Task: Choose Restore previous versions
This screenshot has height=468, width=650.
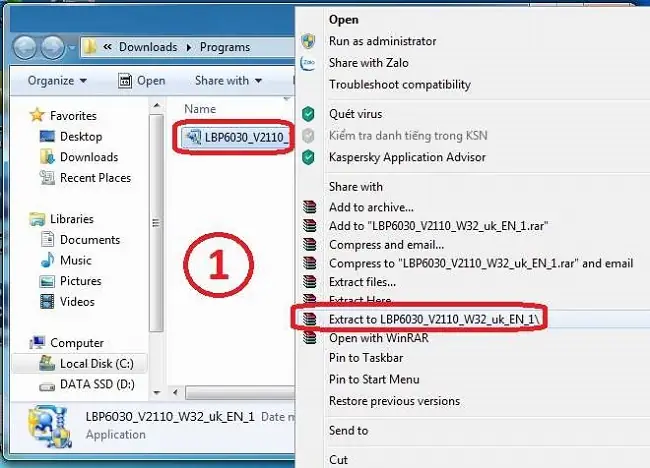Action: [394, 401]
